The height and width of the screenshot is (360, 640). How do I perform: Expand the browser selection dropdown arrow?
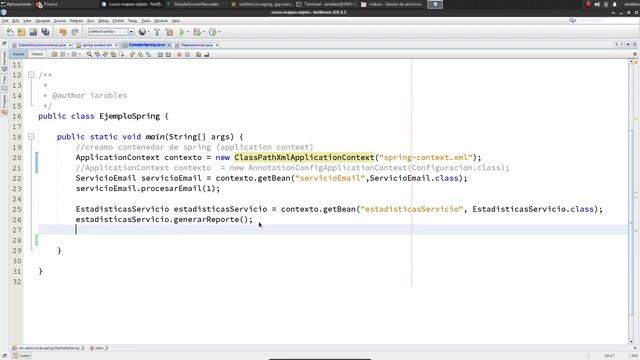(x=149, y=32)
